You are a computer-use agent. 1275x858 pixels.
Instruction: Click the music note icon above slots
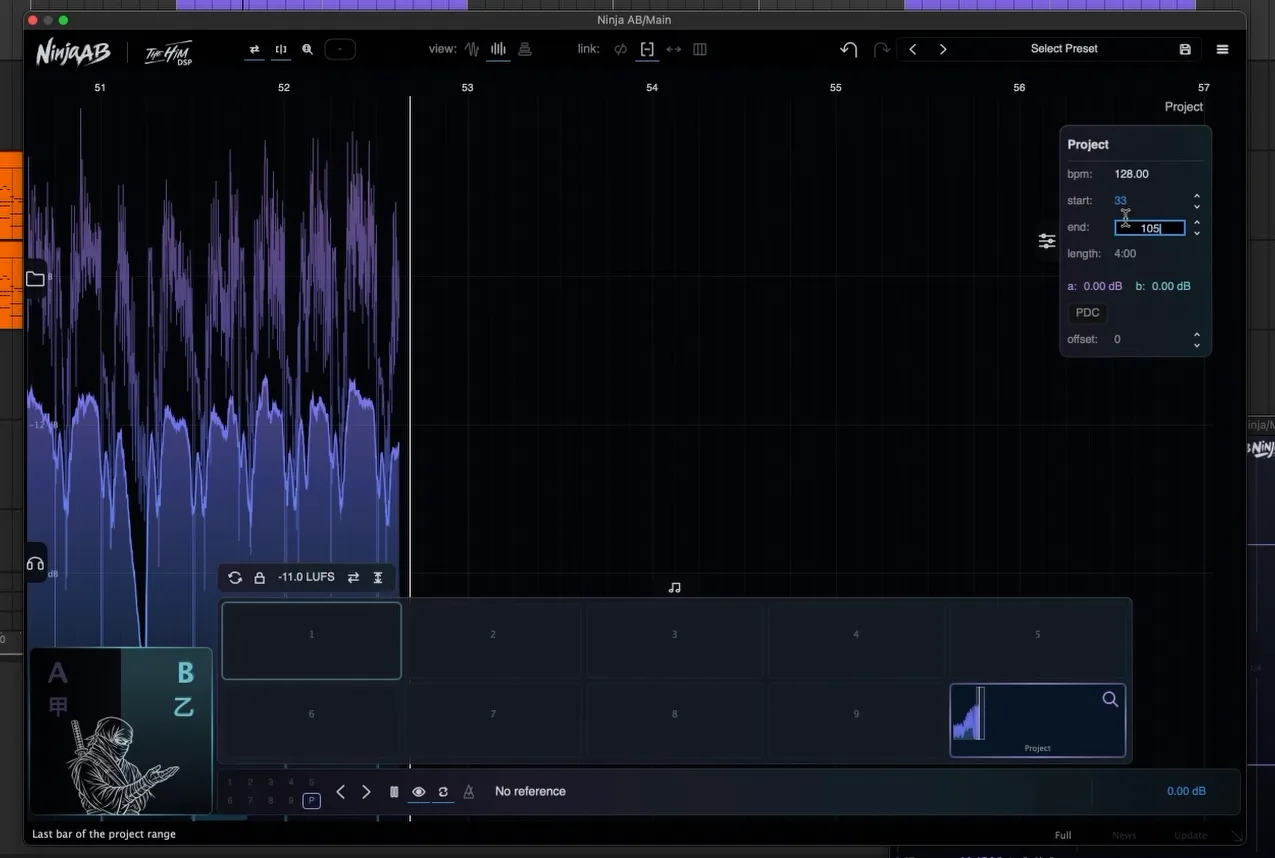click(x=674, y=588)
